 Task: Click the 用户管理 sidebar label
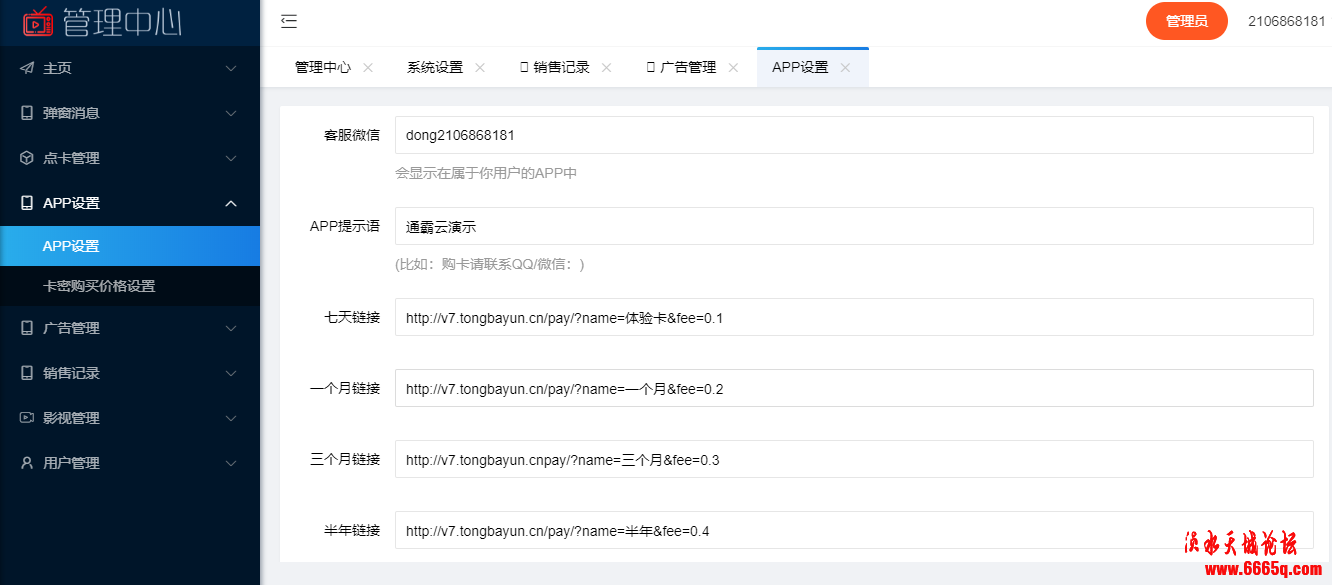[71, 463]
